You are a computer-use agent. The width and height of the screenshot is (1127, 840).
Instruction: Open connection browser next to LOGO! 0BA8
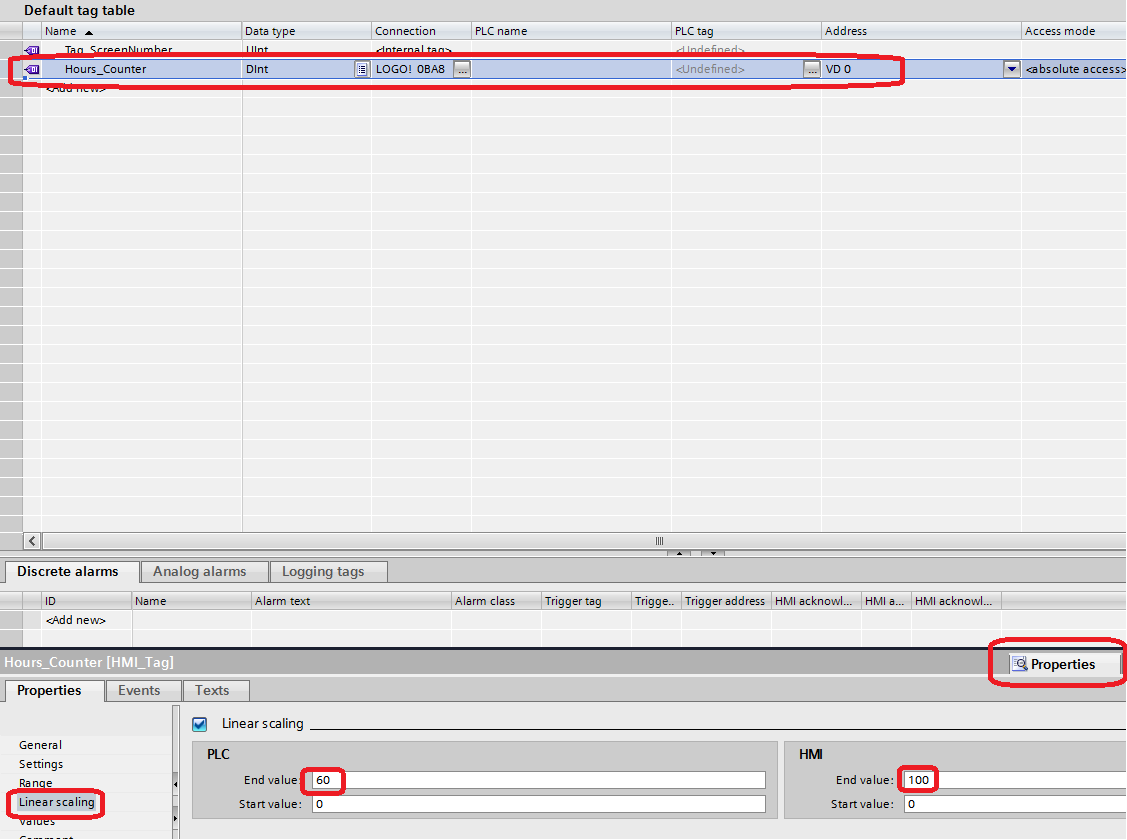pyautogui.click(x=462, y=70)
